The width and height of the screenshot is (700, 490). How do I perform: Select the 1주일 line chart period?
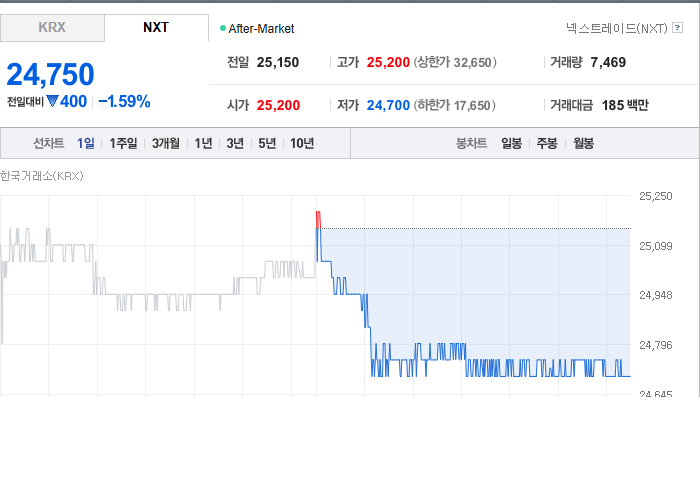point(123,143)
